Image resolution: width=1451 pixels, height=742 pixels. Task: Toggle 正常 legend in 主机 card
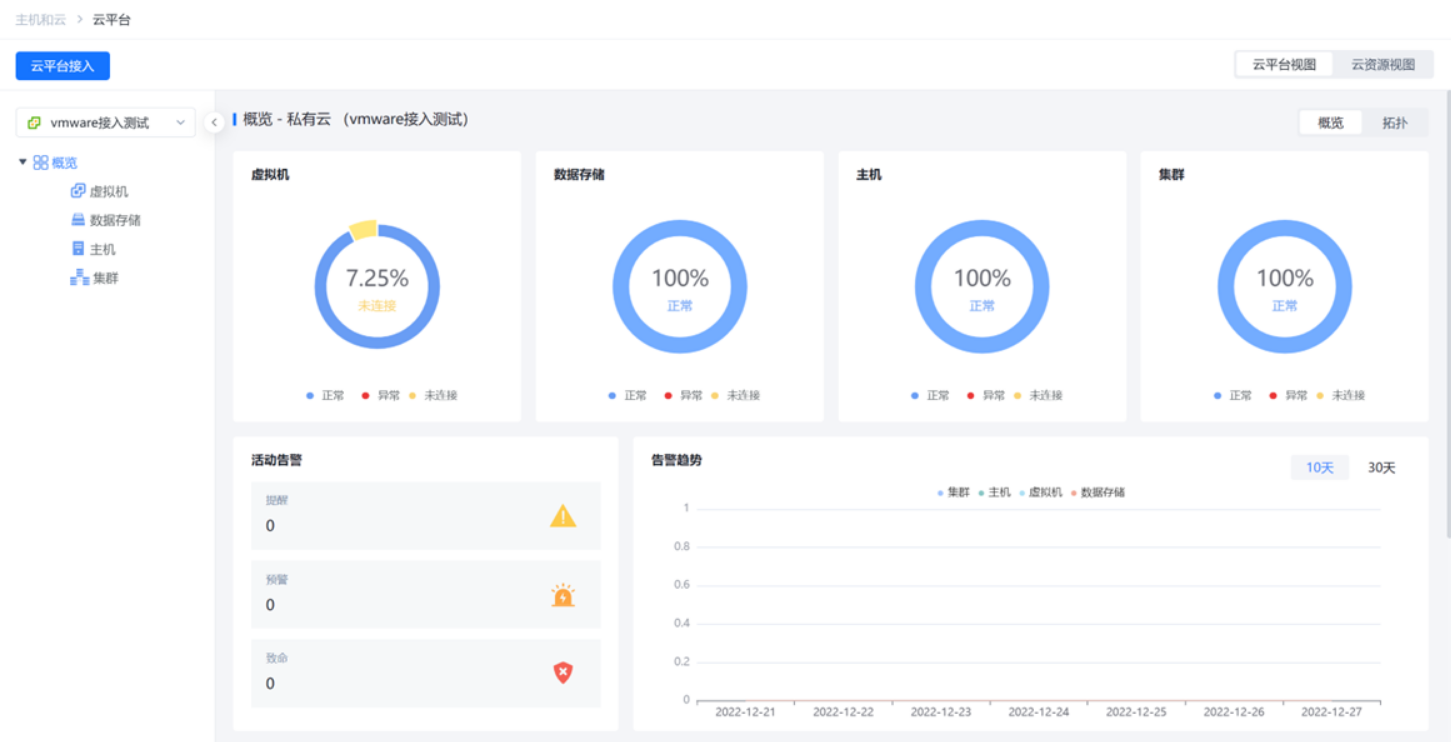coord(930,396)
